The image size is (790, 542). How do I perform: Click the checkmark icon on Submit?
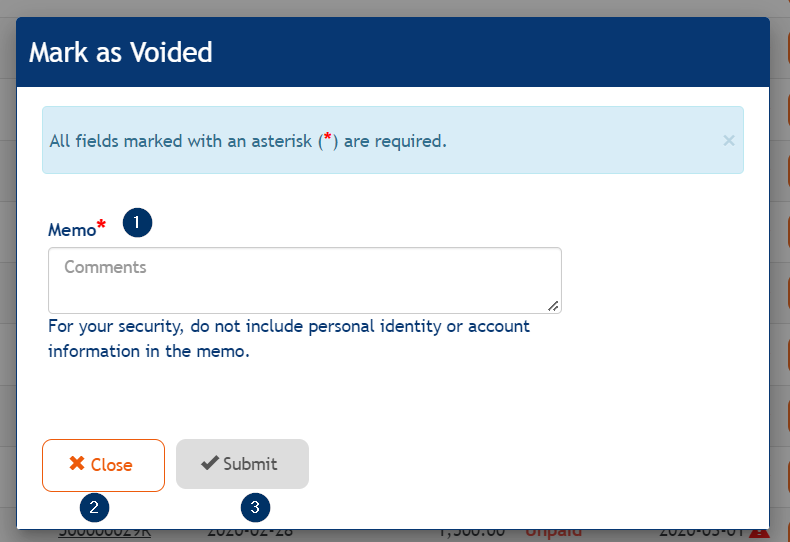[x=209, y=464]
